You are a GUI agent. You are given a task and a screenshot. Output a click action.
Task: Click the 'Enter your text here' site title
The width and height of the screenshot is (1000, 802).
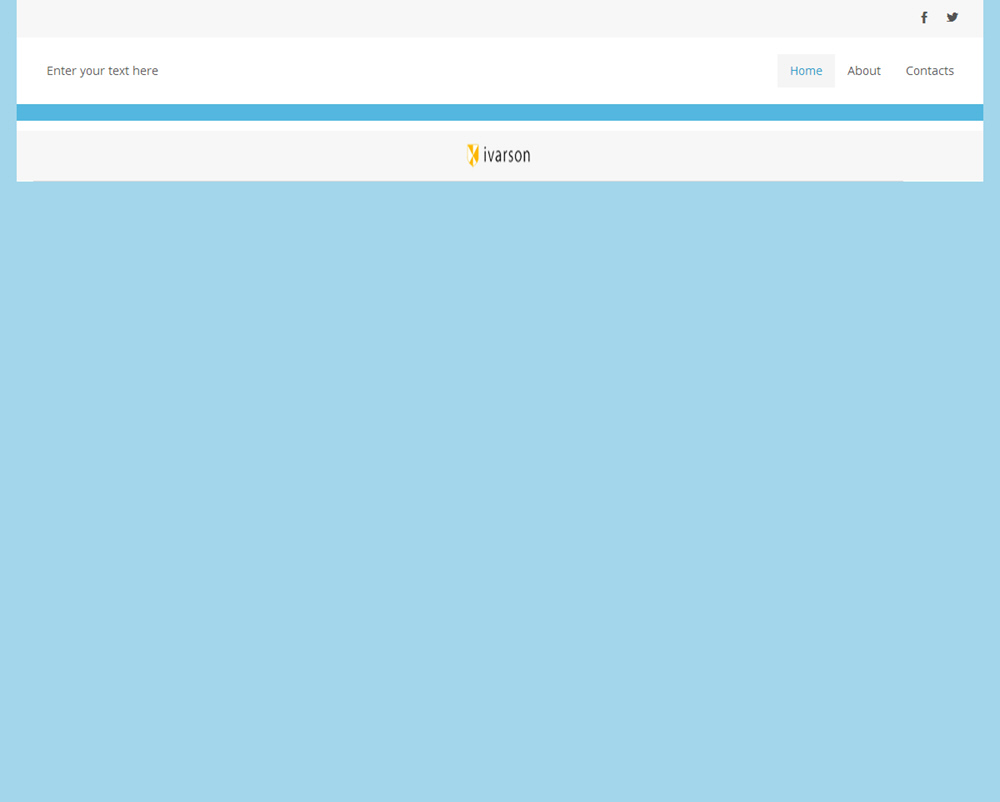[102, 71]
